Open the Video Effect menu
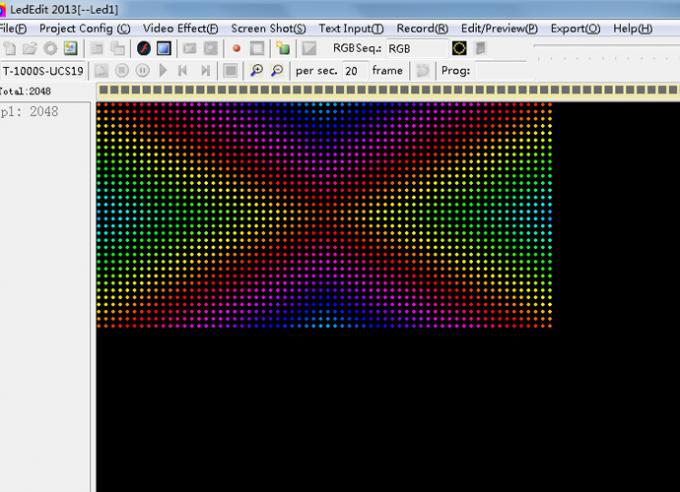Screen dimensions: 680x492 pyautogui.click(x=180, y=28)
